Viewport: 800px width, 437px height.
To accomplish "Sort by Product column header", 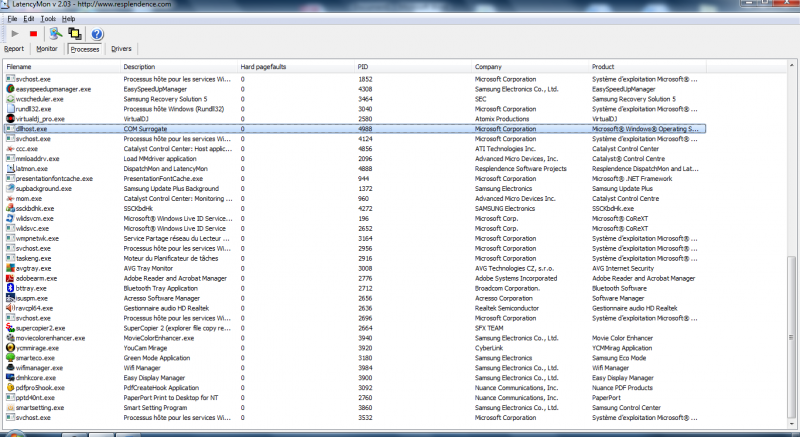I will point(648,67).
